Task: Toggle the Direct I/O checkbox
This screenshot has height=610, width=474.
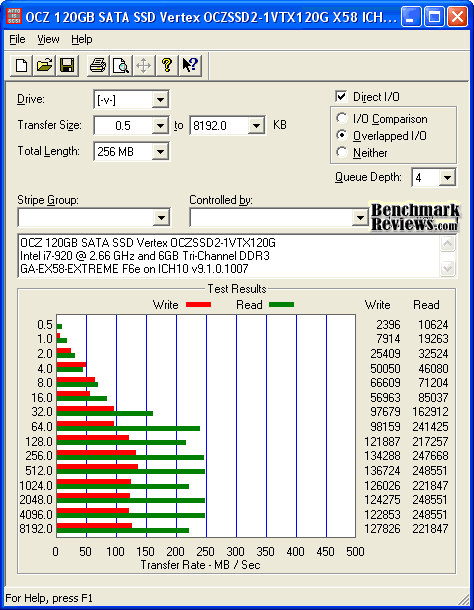Action: [341, 96]
